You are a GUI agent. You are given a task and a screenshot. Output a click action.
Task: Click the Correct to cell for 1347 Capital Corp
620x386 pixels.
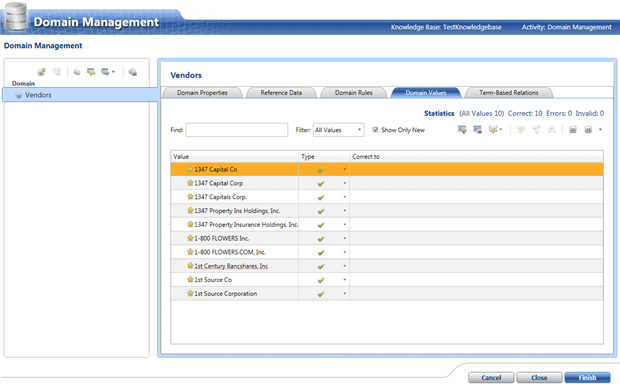[476, 183]
